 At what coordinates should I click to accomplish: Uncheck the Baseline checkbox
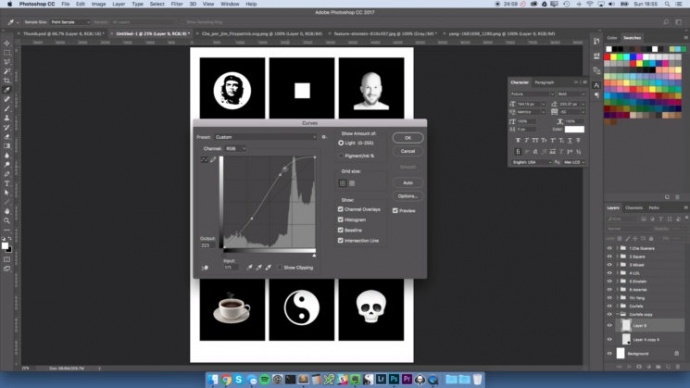pos(340,230)
